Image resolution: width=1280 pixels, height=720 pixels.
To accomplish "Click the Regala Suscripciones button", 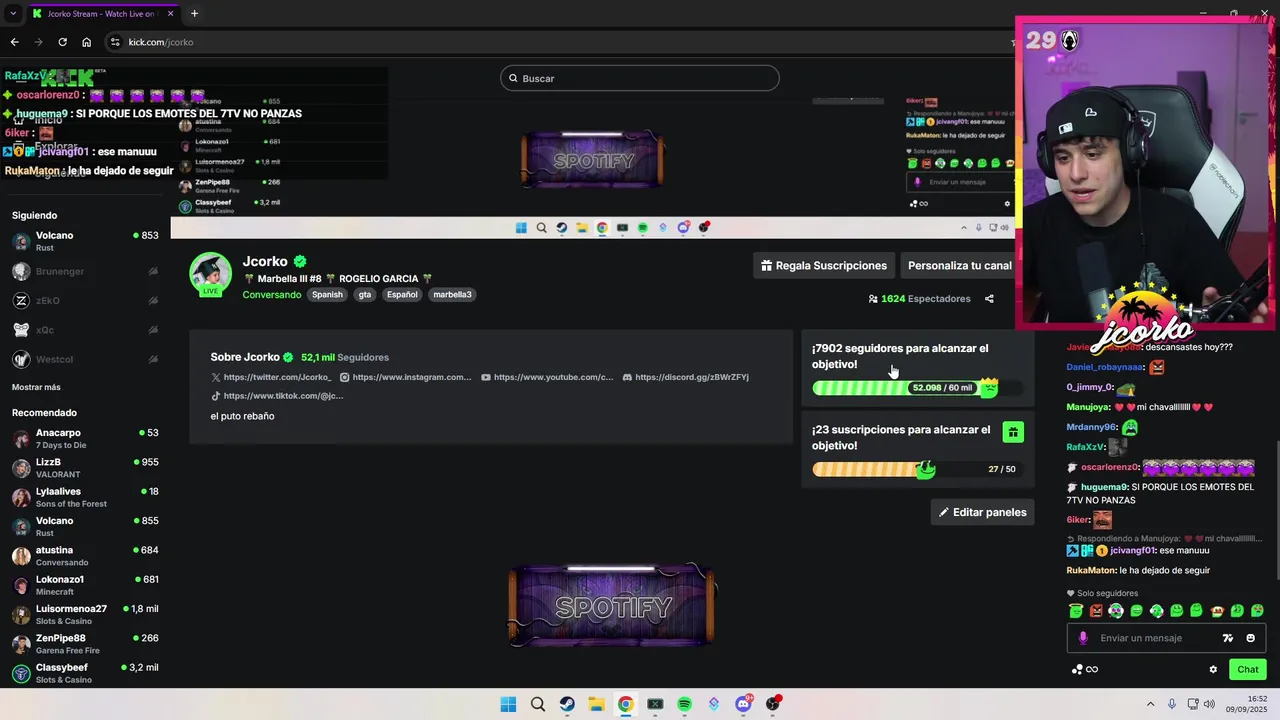I will pos(824,266).
